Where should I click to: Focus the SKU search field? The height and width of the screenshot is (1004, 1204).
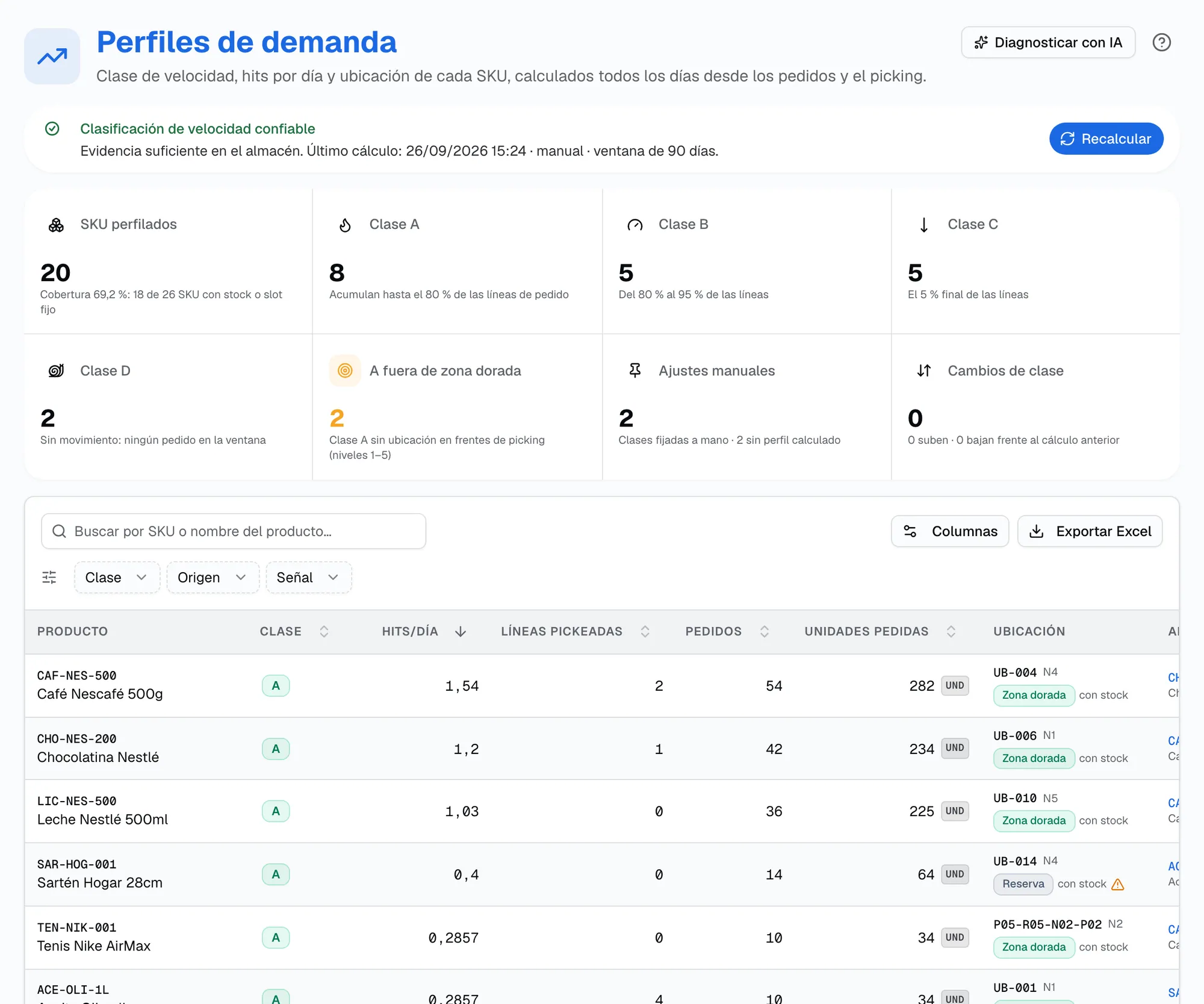click(x=234, y=531)
